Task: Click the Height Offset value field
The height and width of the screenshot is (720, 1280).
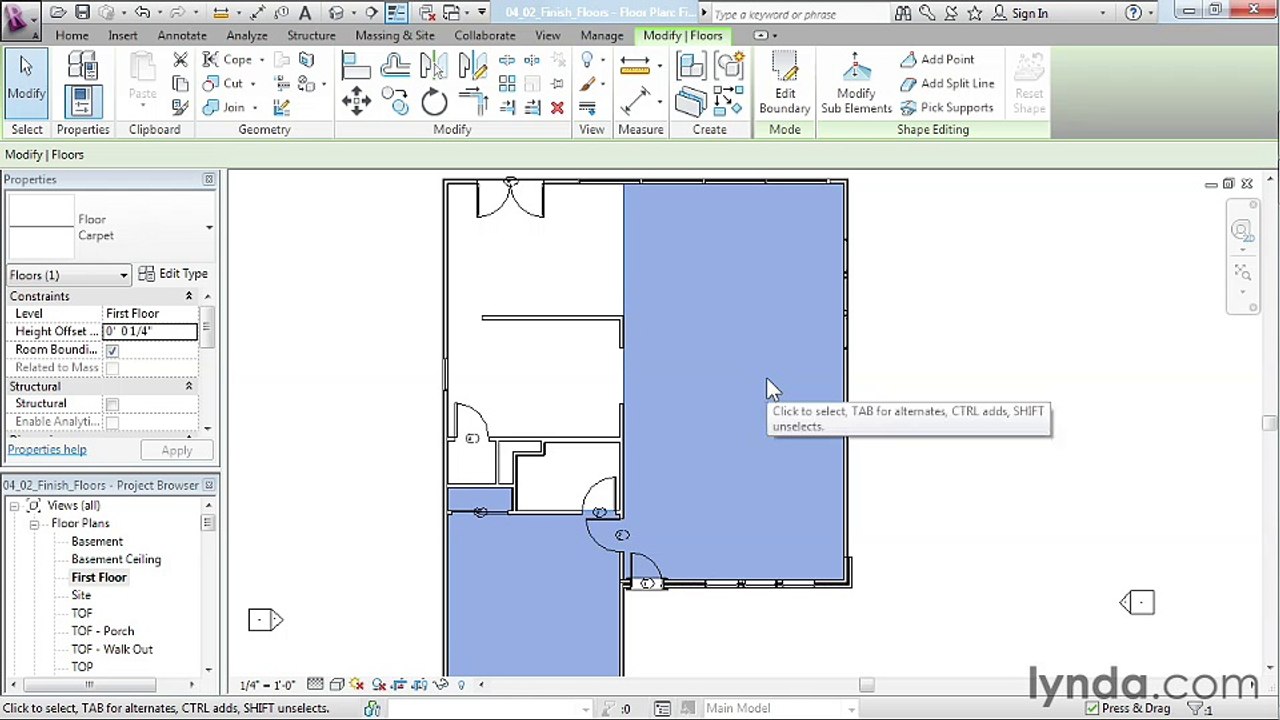Action: tap(150, 331)
